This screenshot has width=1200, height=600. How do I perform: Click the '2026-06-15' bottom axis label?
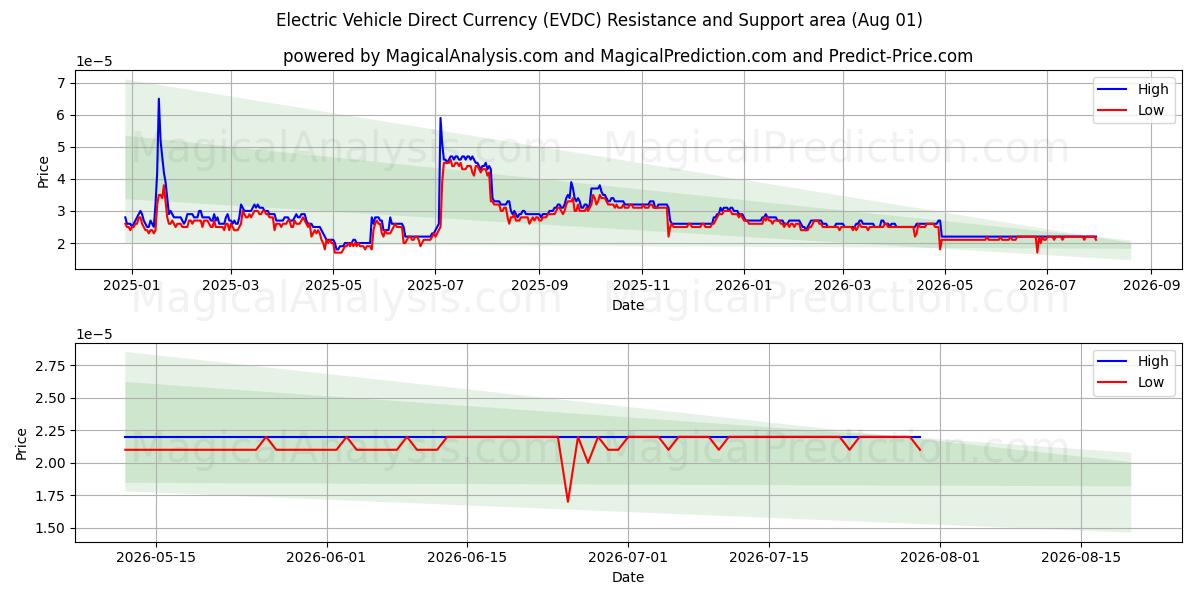(467, 558)
